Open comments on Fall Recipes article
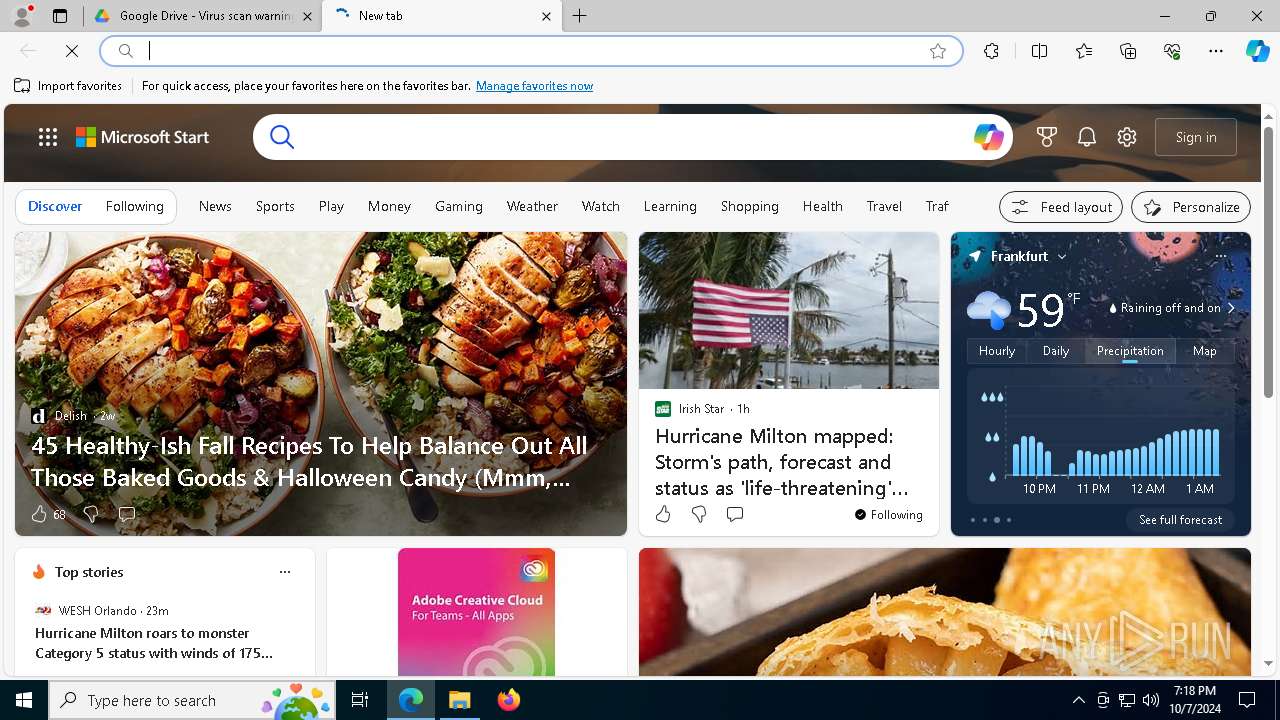Screen dimensions: 1280x720 [127, 514]
